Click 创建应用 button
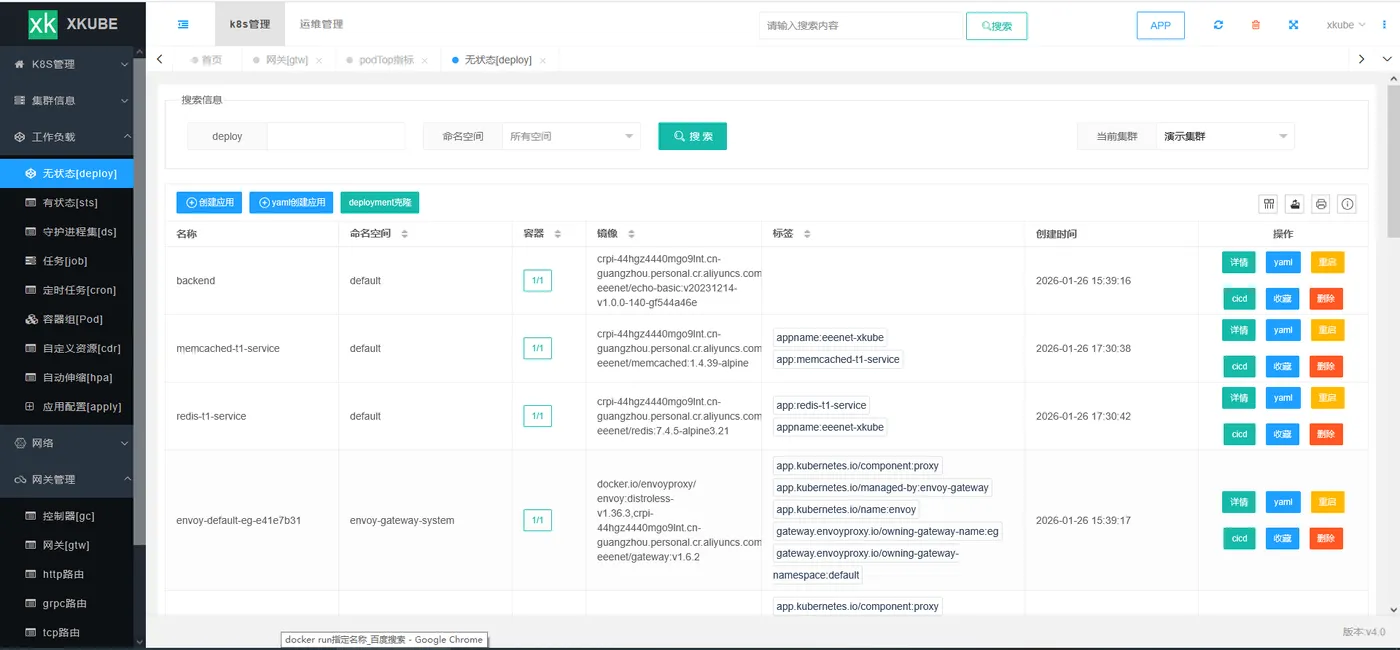This screenshot has width=1400, height=650. [x=209, y=202]
